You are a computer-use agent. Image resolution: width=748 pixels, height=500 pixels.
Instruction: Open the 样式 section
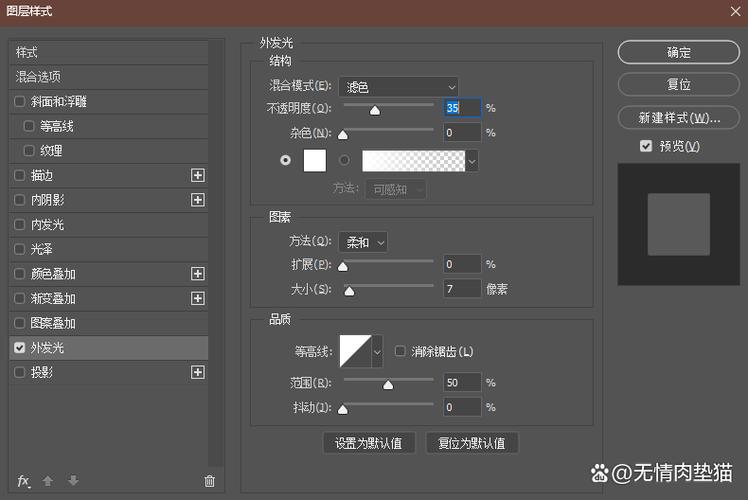109,52
